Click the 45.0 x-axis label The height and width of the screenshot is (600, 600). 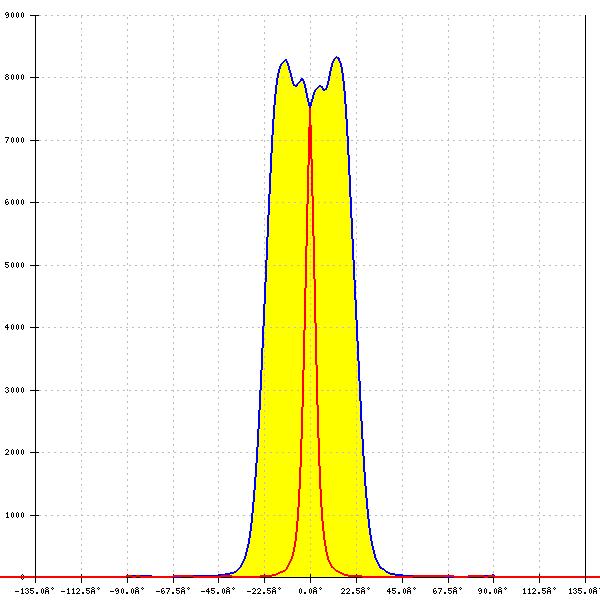(x=401, y=591)
